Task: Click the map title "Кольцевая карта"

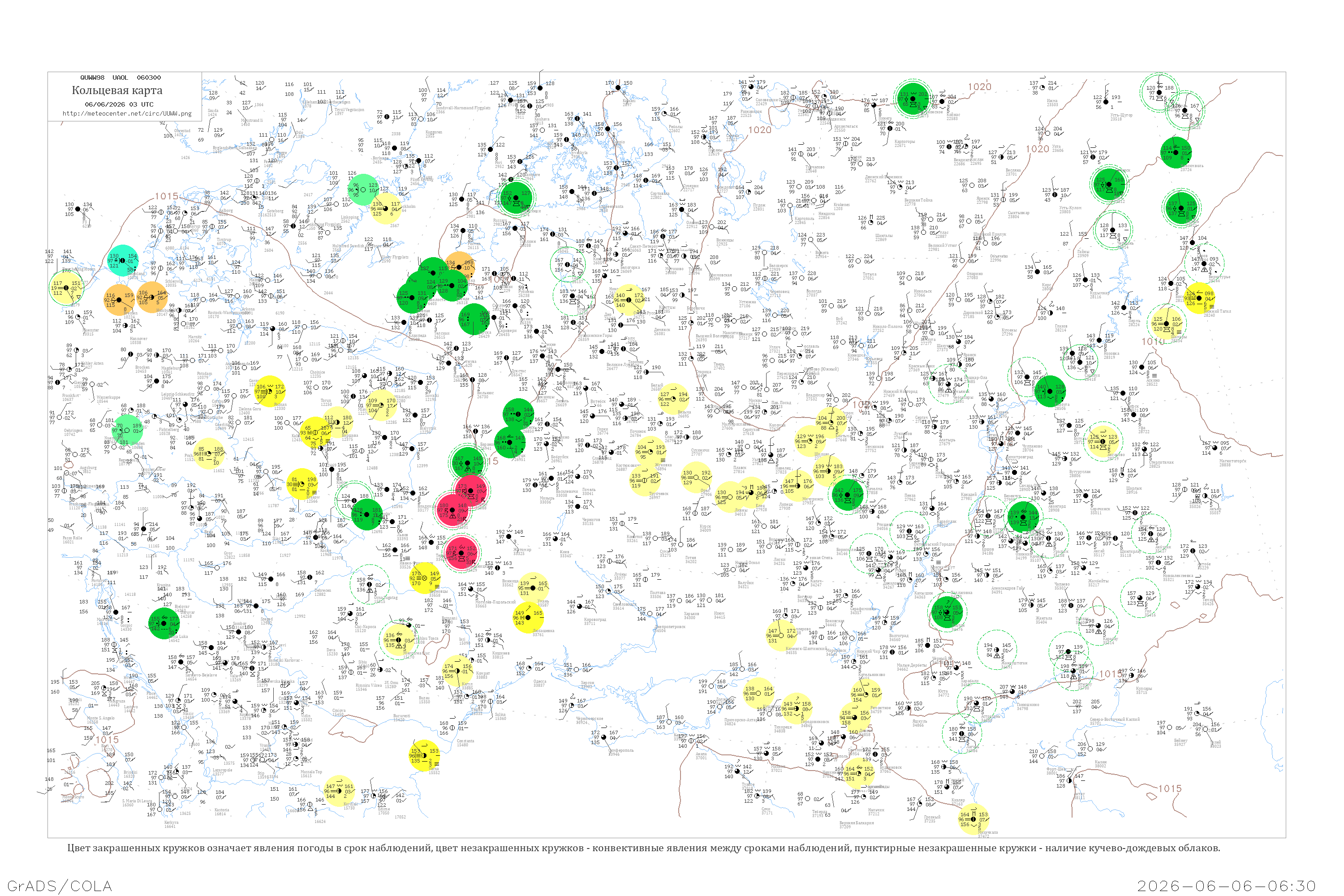Action: click(x=117, y=90)
